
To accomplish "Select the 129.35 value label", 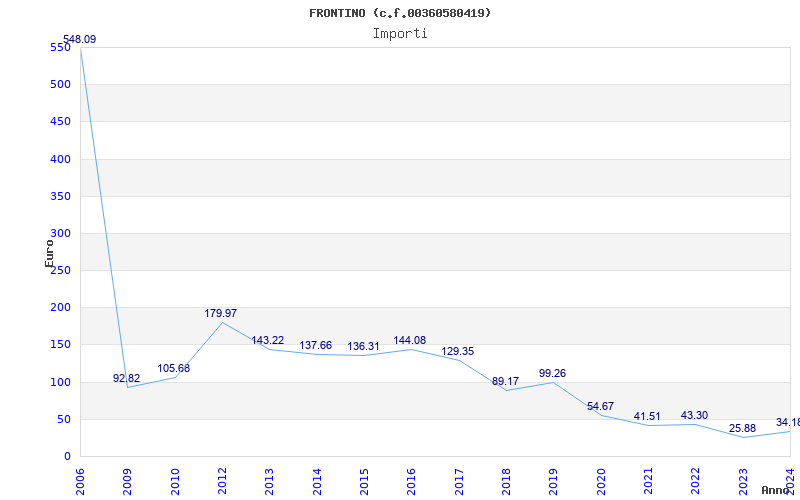I will 458,352.
